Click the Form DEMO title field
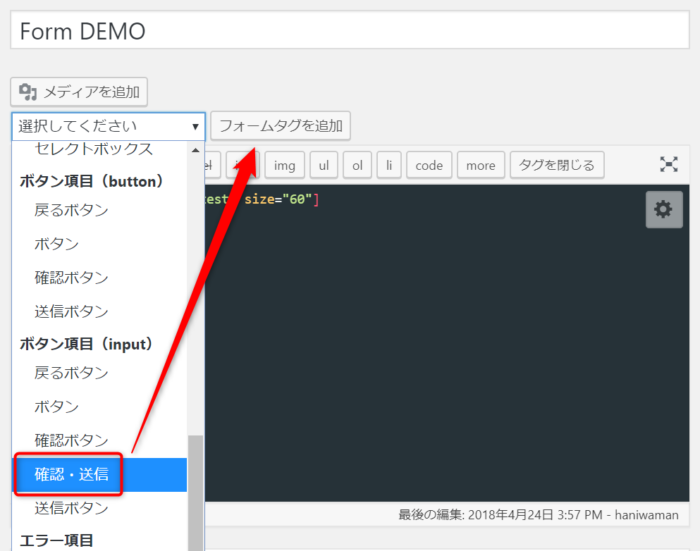The image size is (700, 551). 350,31
